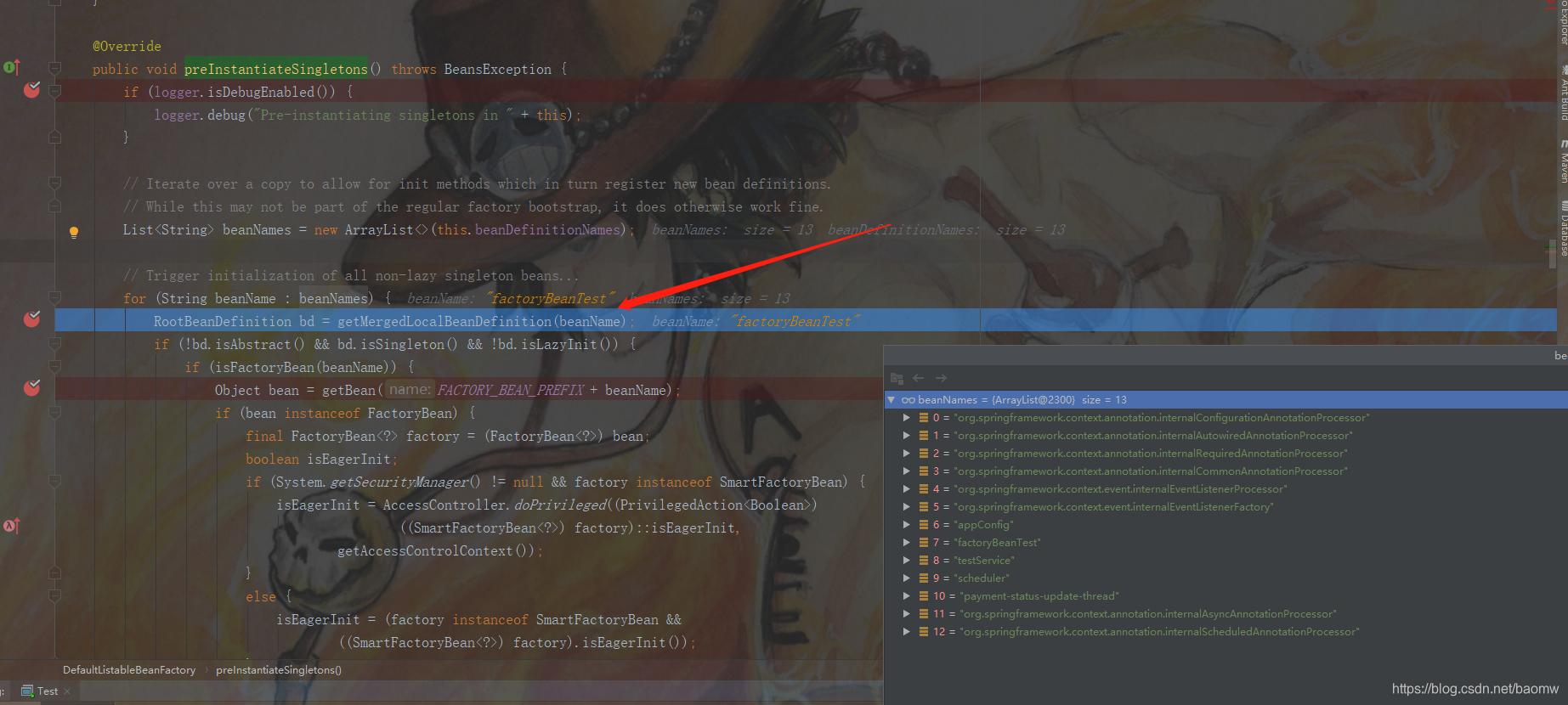
Task: Click the watch glasses icon beside beanNames
Action: (908, 400)
